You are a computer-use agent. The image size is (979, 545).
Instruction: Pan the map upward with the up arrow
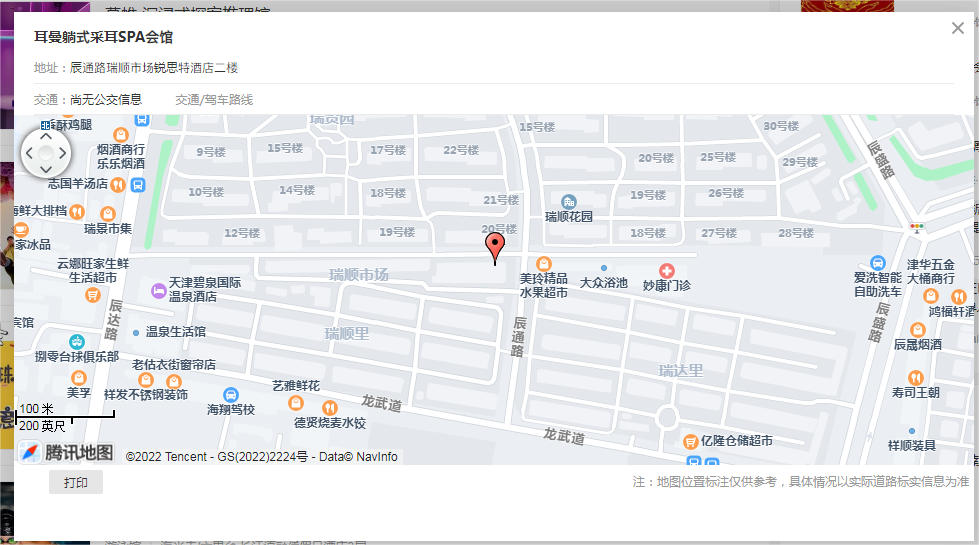[x=46, y=136]
